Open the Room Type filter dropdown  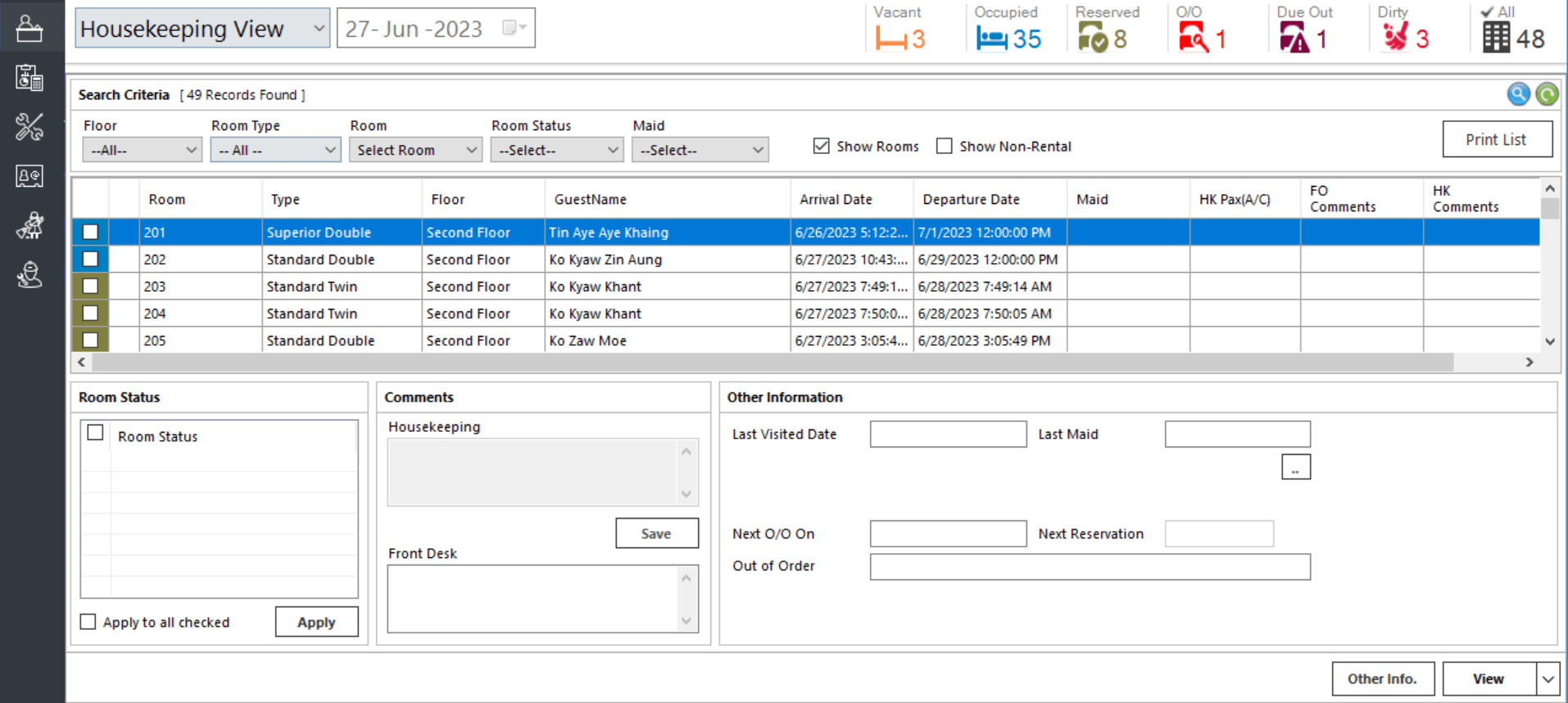point(275,150)
